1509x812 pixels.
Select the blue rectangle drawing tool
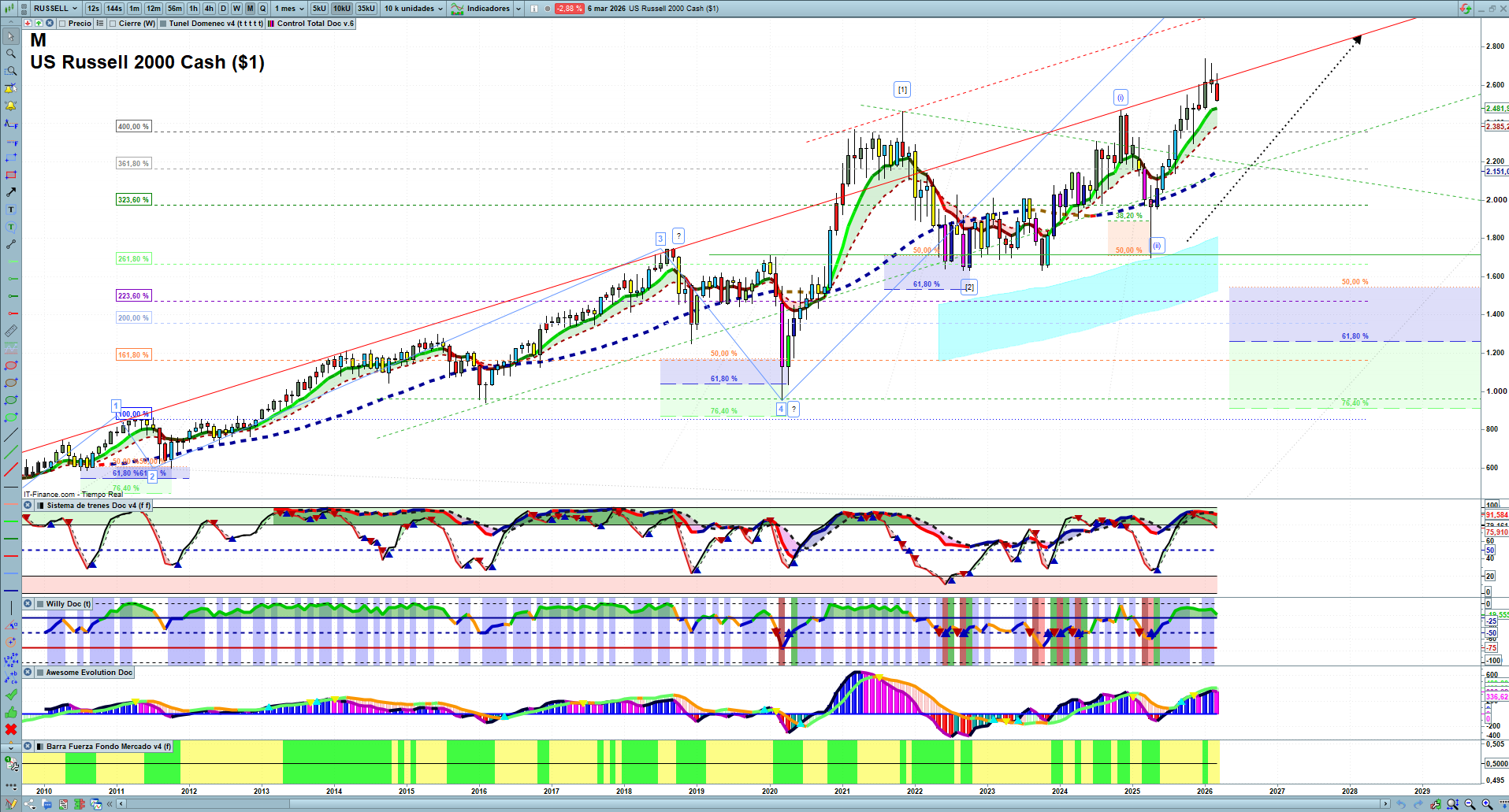click(x=10, y=158)
